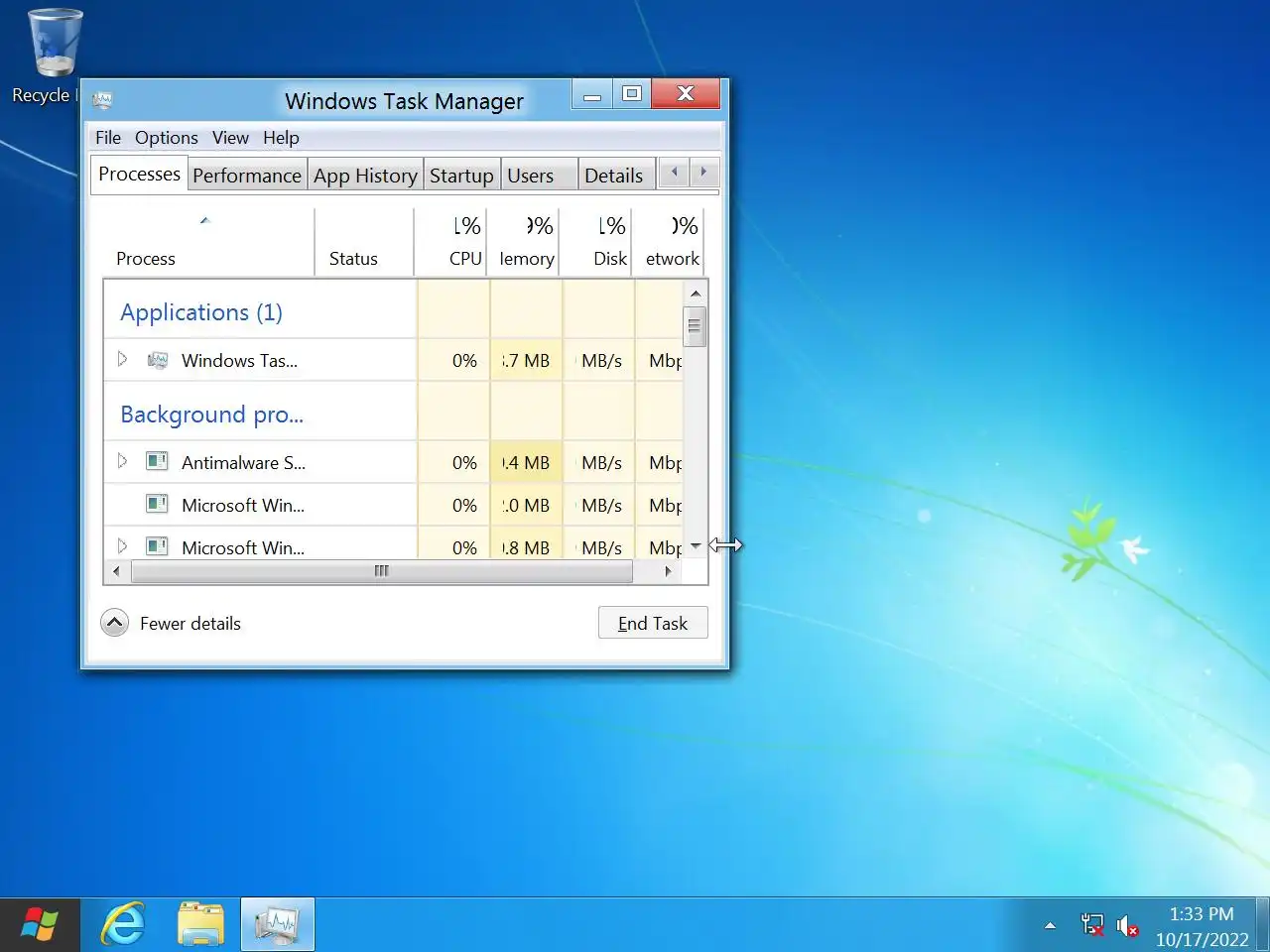Viewport: 1270px width, 952px height.
Task: Click the muted volume tray icon
Action: [1127, 925]
